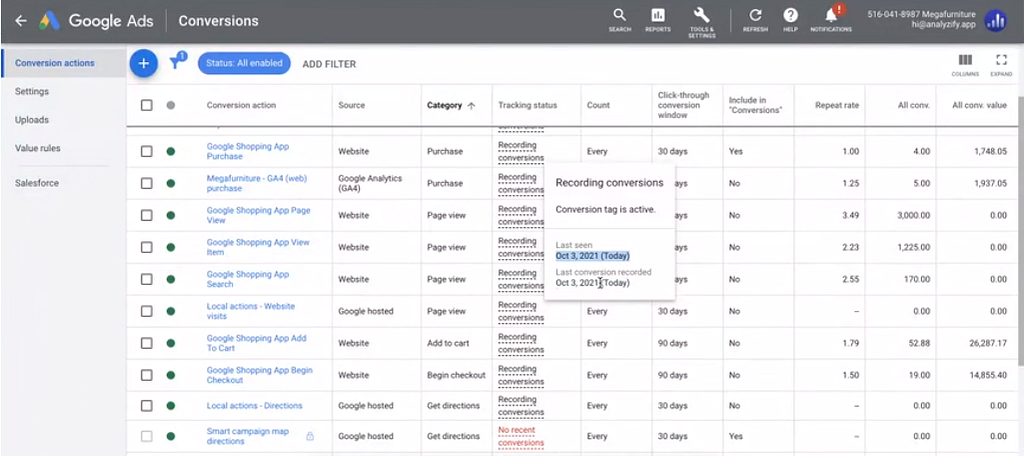Check the Google Shopping App Purchase row

(146, 151)
